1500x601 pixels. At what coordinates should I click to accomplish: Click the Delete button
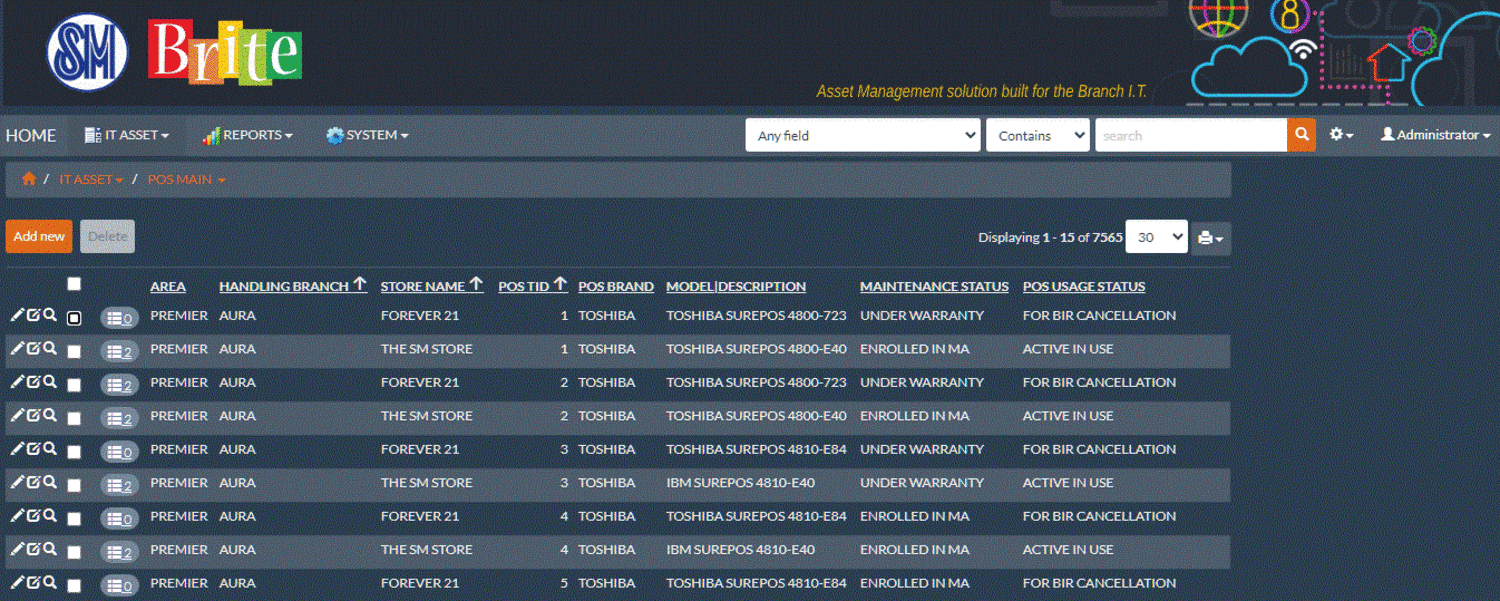(x=107, y=236)
